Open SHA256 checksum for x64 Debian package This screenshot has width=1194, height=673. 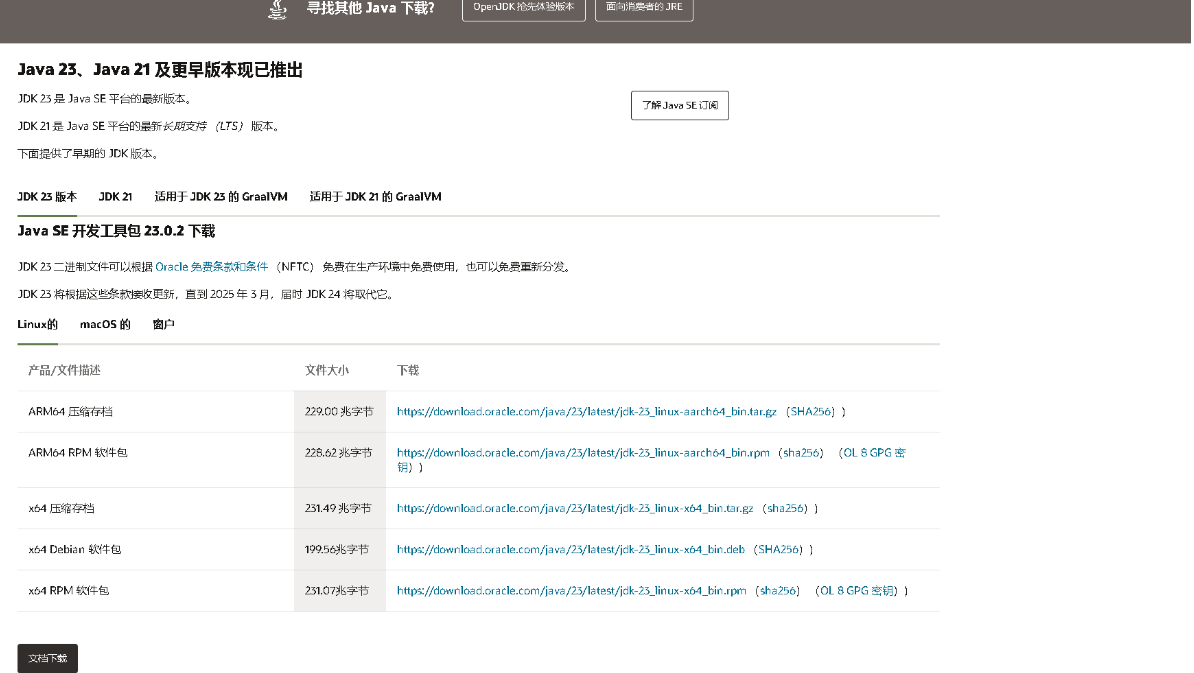point(778,549)
